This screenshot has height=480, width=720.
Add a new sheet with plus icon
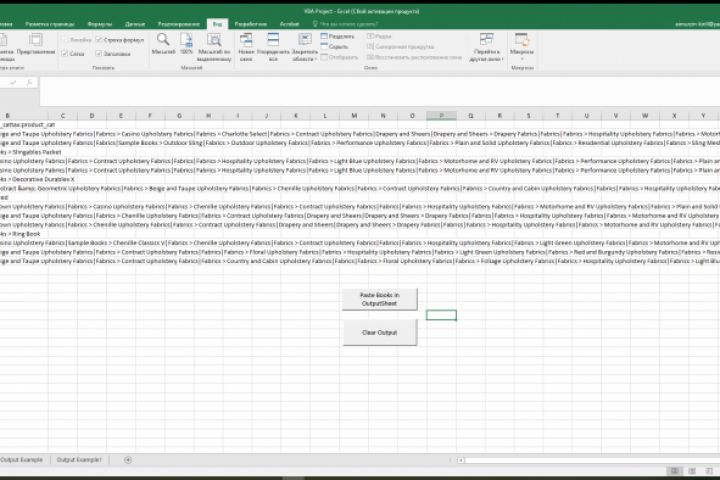(128, 460)
